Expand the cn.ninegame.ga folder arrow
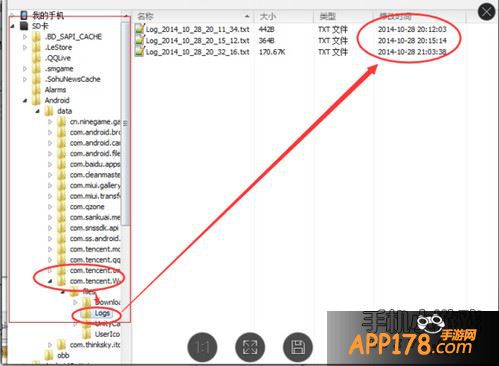 (x=50, y=122)
